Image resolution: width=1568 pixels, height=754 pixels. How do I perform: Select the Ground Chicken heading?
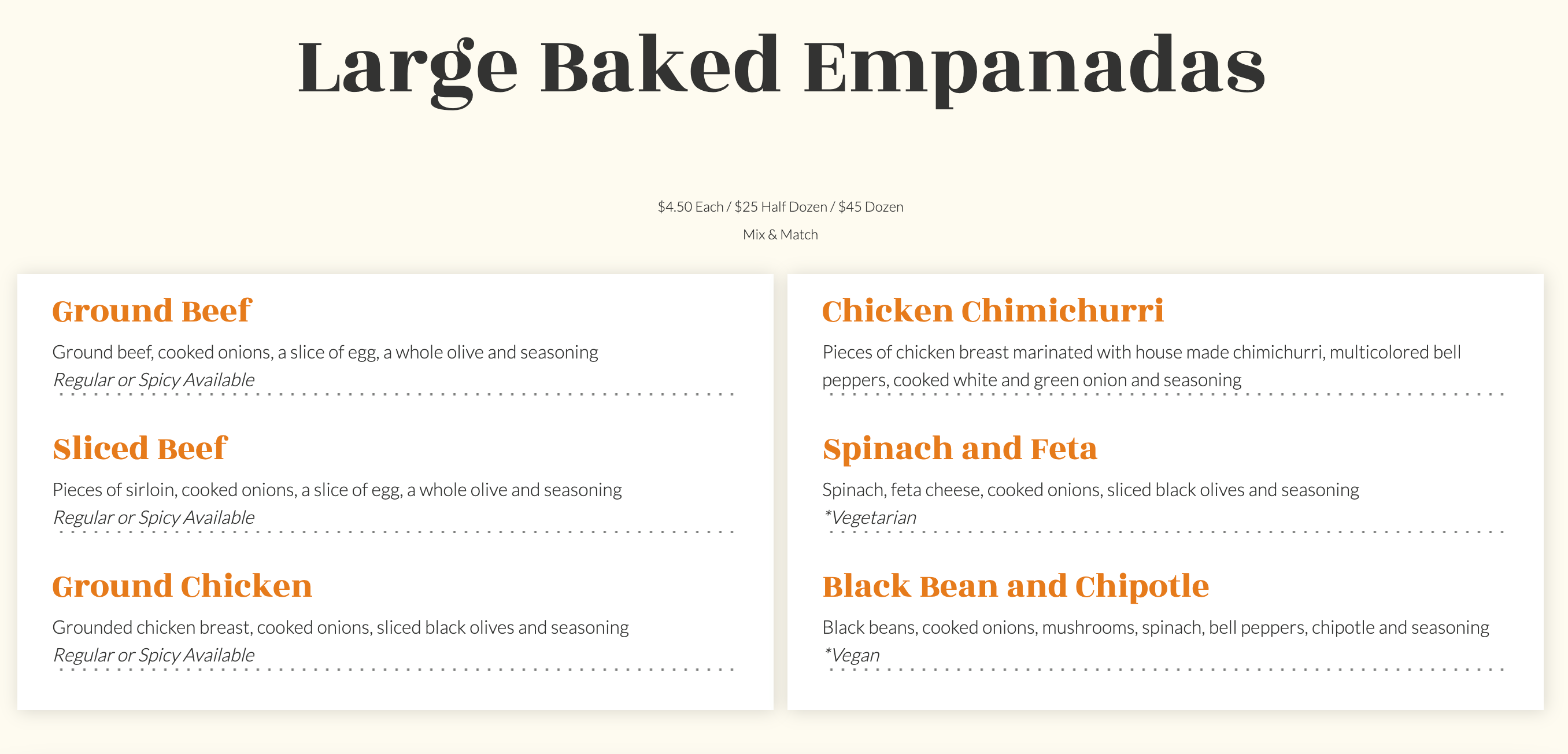[x=182, y=586]
